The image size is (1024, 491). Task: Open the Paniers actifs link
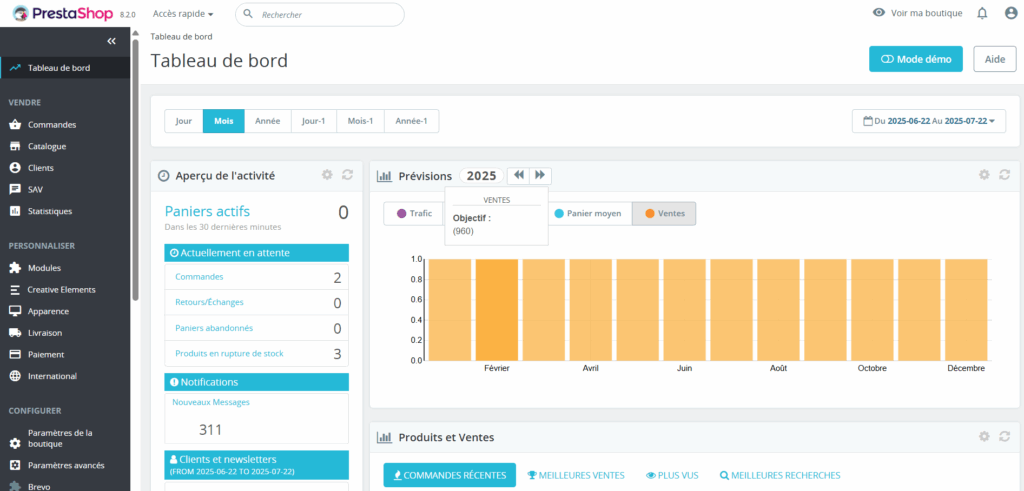[x=207, y=211]
